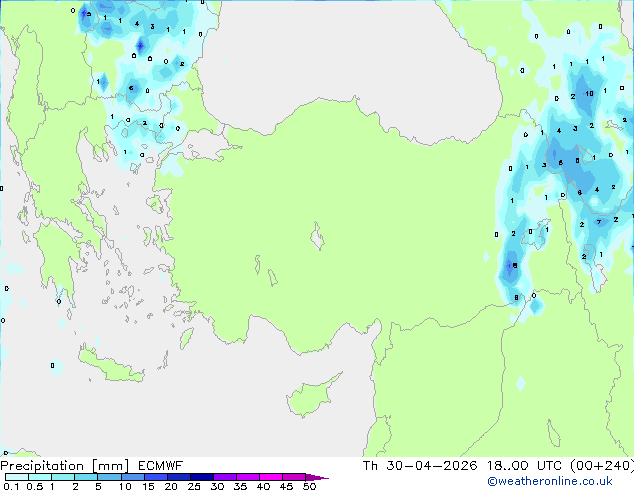Click the island of Cyprus on the map
This screenshot has height=490, width=634.
(311, 396)
